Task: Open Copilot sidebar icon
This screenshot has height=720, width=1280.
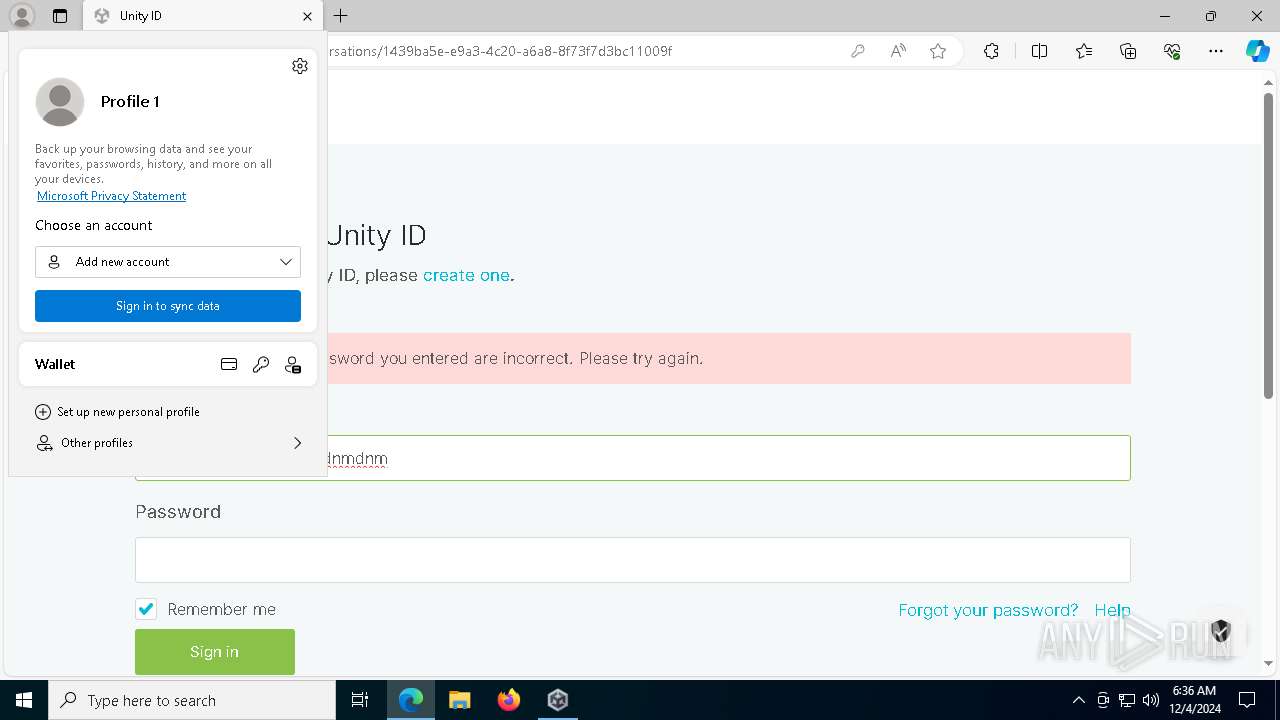Action: [1257, 51]
